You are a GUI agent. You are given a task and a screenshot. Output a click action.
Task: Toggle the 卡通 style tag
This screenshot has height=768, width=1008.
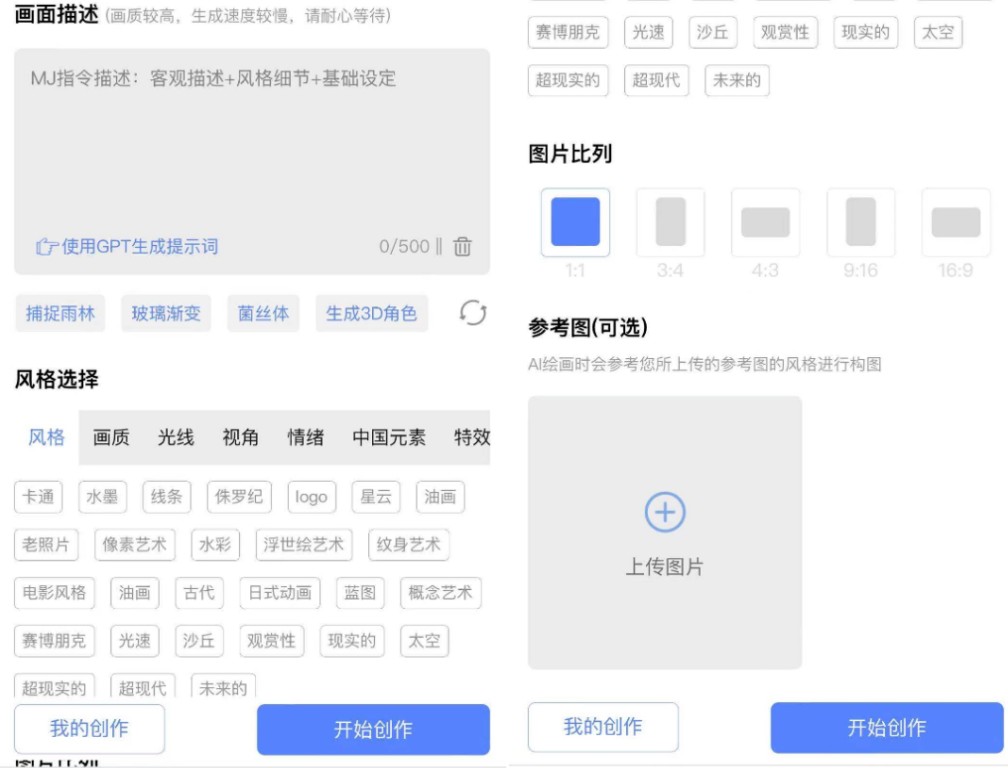coord(38,496)
